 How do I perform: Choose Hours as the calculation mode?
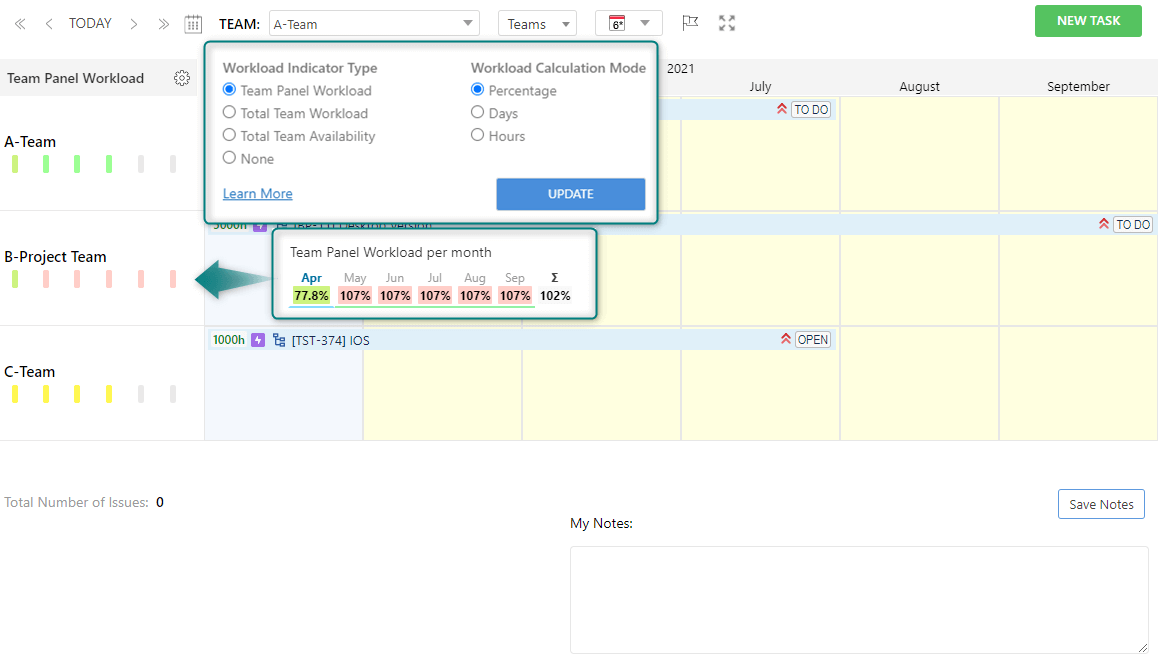pos(477,135)
